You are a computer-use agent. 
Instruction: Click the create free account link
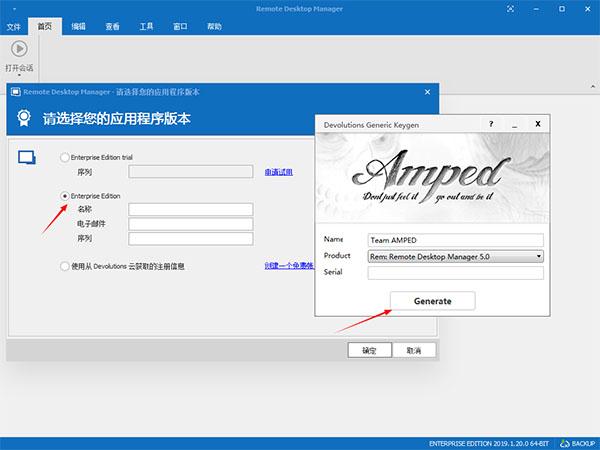289,266
